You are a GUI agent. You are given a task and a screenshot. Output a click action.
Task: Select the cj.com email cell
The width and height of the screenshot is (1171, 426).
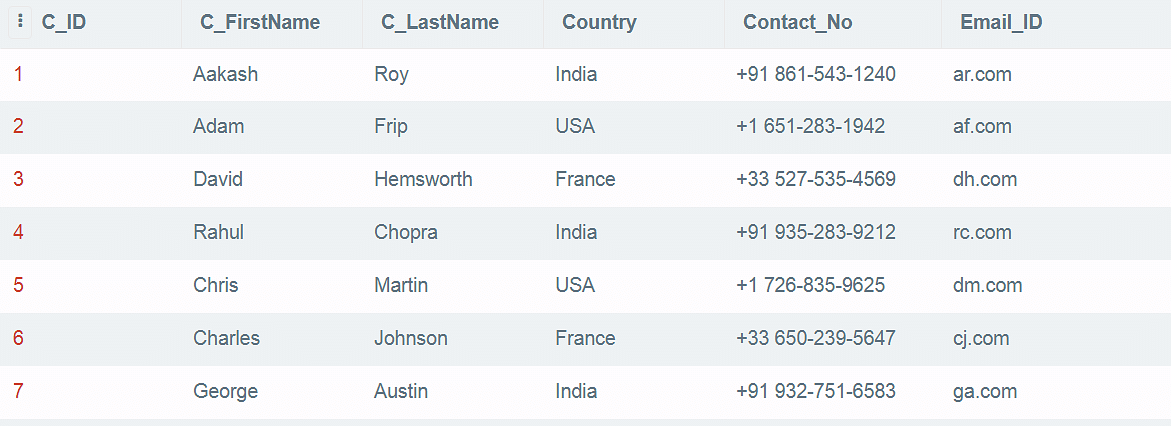tap(981, 339)
